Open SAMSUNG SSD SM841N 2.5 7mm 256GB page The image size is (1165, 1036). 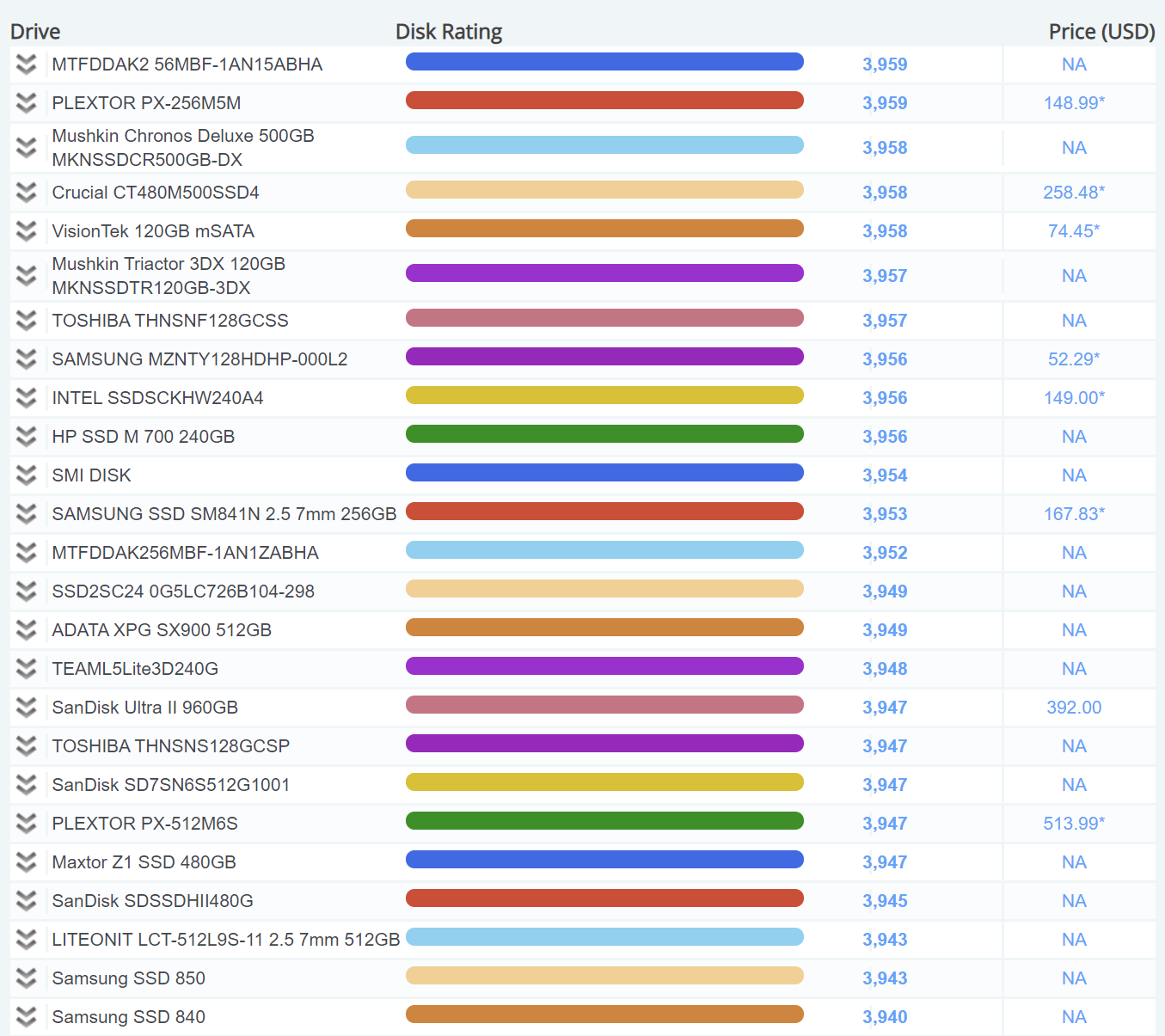point(224,514)
